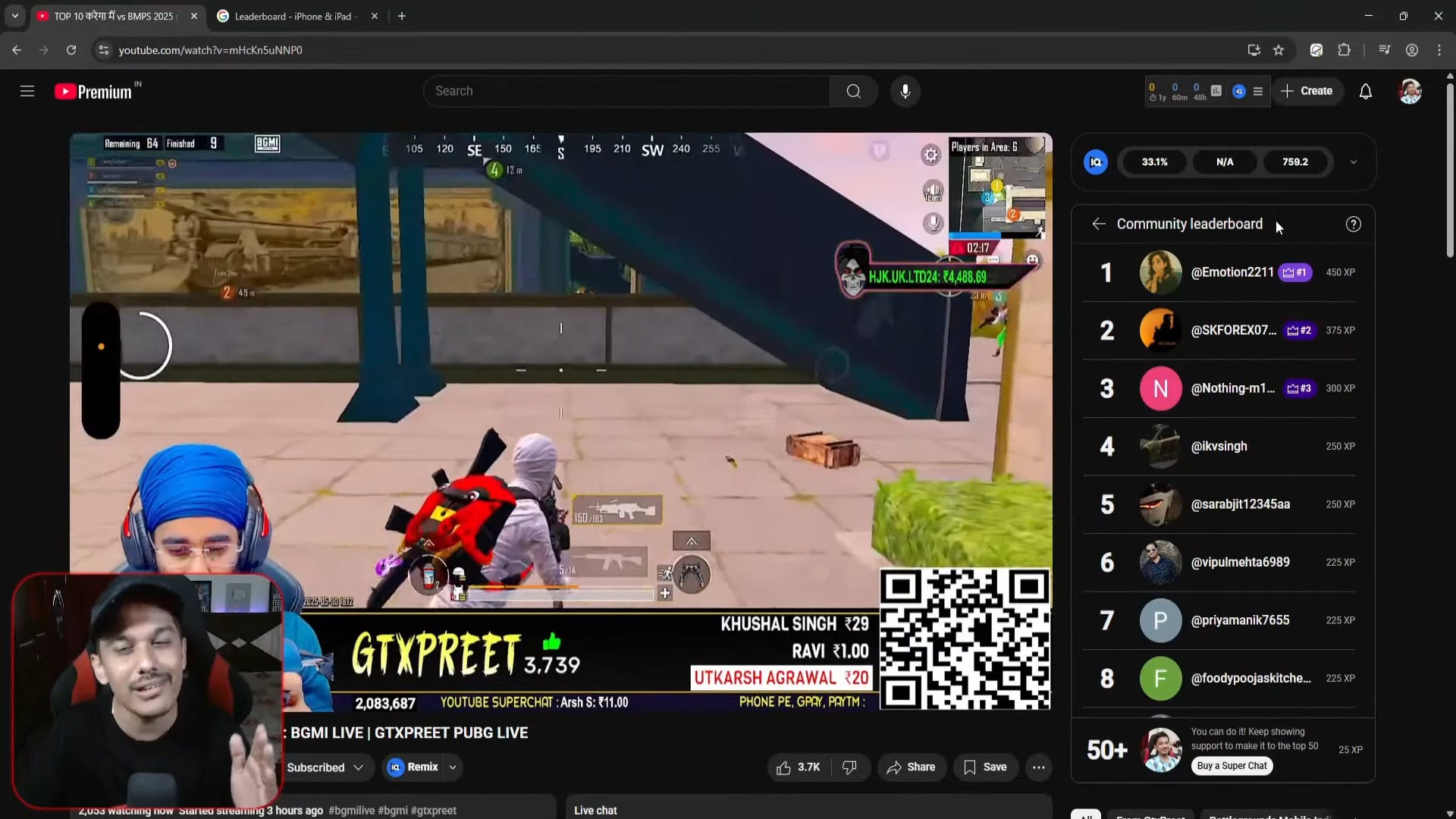Open Chrome profile icon

pos(1412,50)
